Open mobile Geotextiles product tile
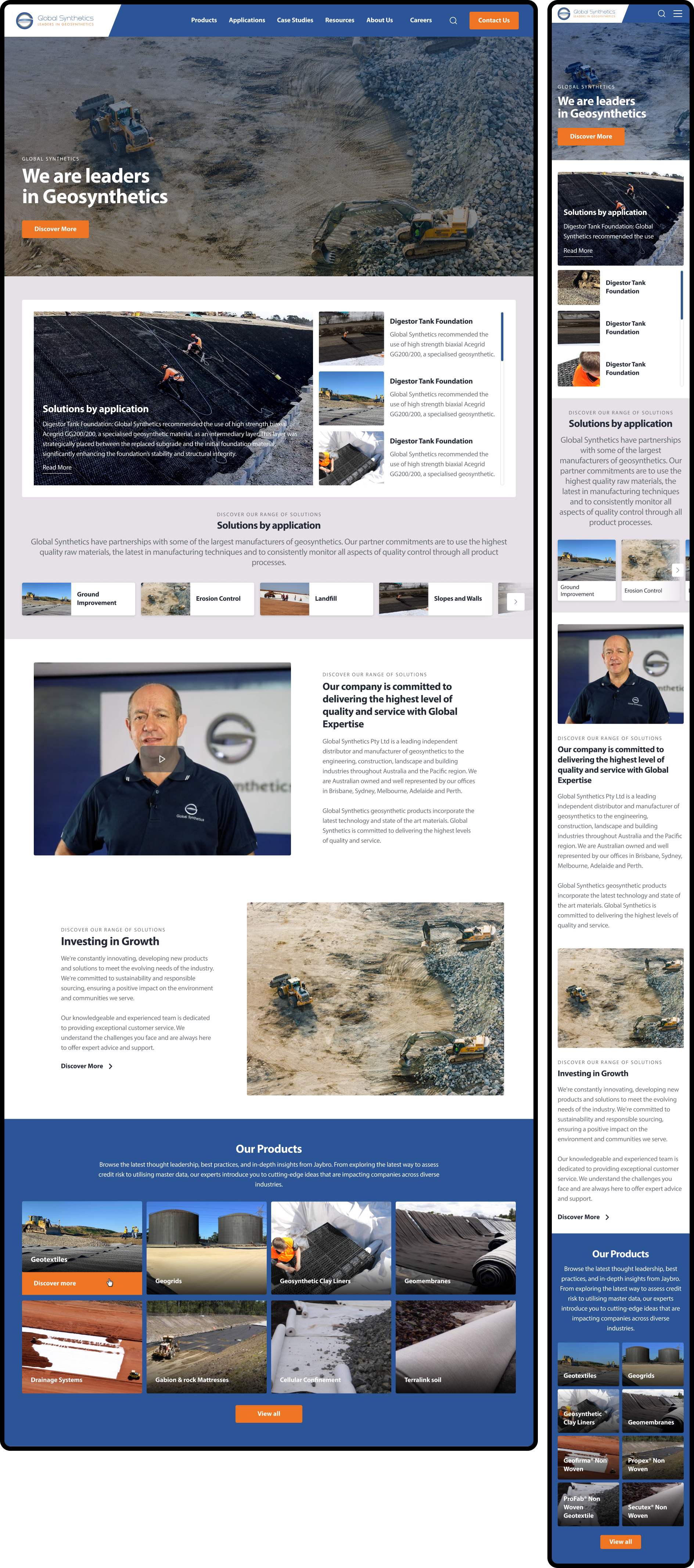Image resolution: width=694 pixels, height=1568 pixels. (x=588, y=1364)
